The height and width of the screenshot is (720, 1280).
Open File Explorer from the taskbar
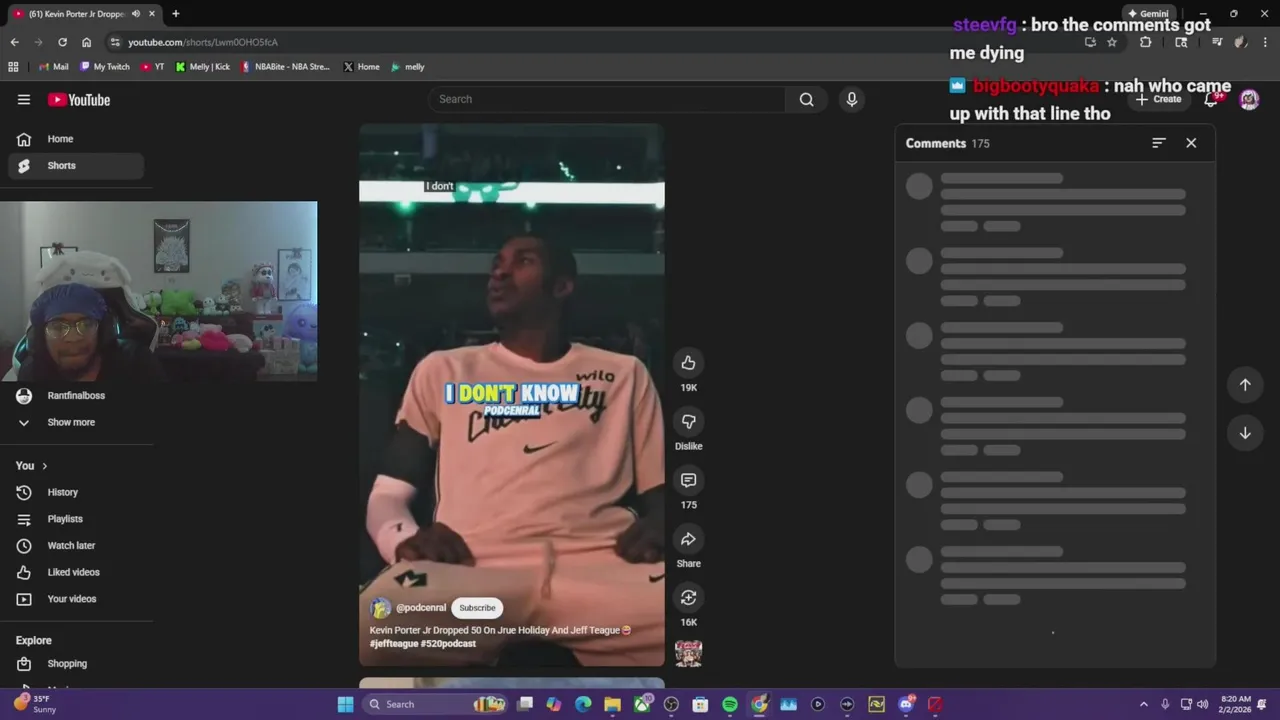(x=612, y=704)
